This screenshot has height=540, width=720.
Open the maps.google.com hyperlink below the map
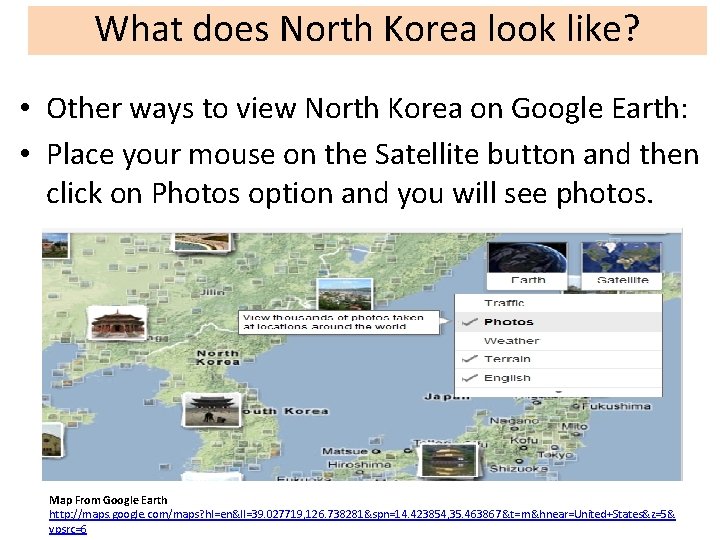[362, 521]
